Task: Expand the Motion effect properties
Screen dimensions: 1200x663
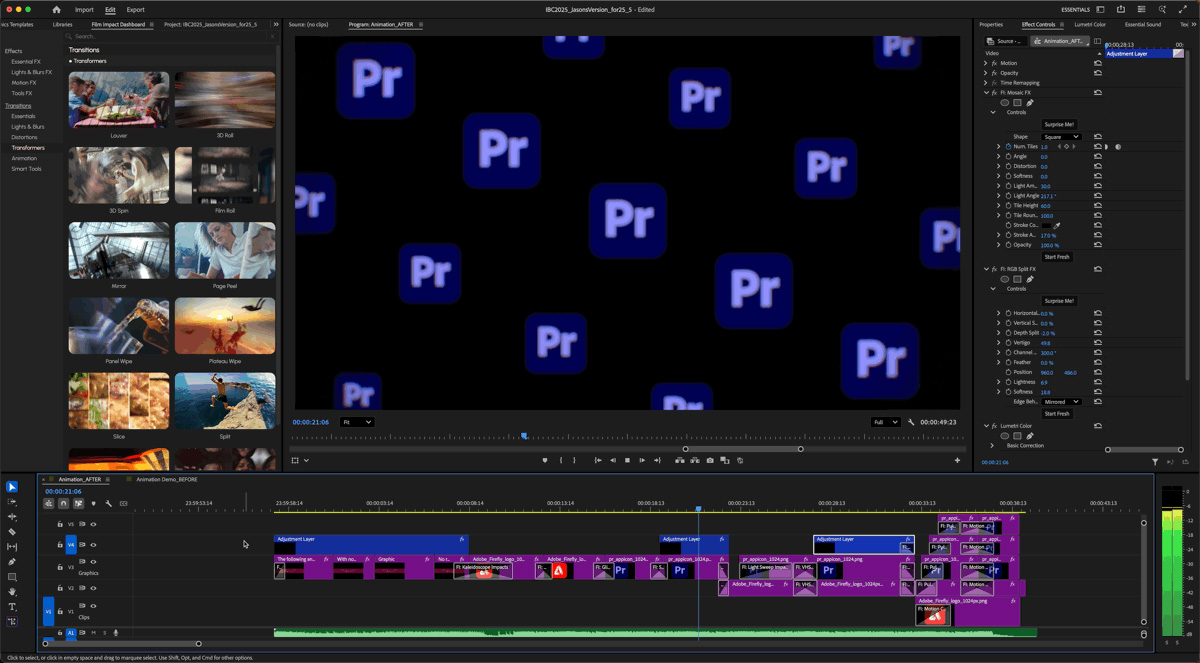Action: click(985, 63)
